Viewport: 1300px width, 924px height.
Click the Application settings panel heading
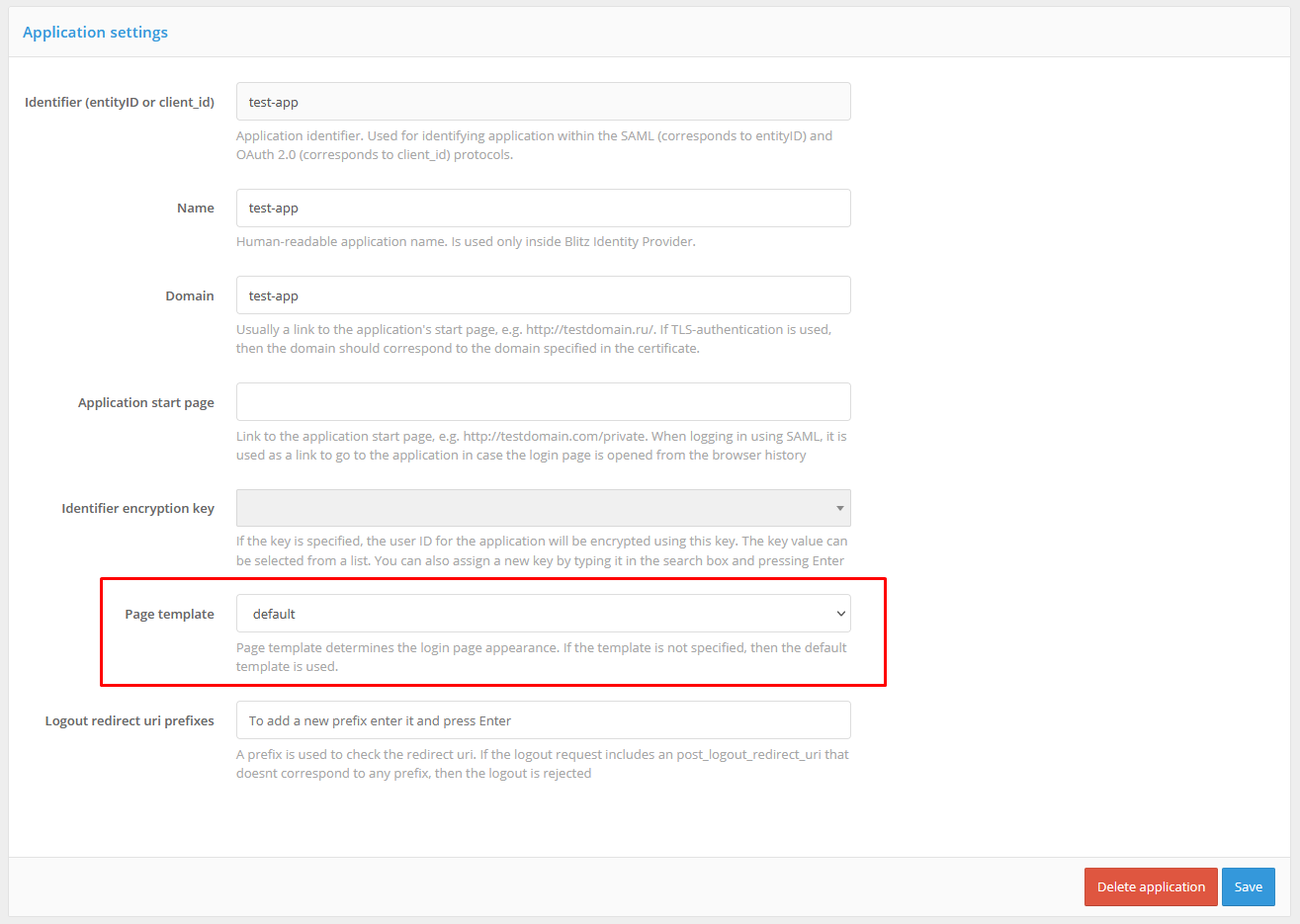coord(95,33)
